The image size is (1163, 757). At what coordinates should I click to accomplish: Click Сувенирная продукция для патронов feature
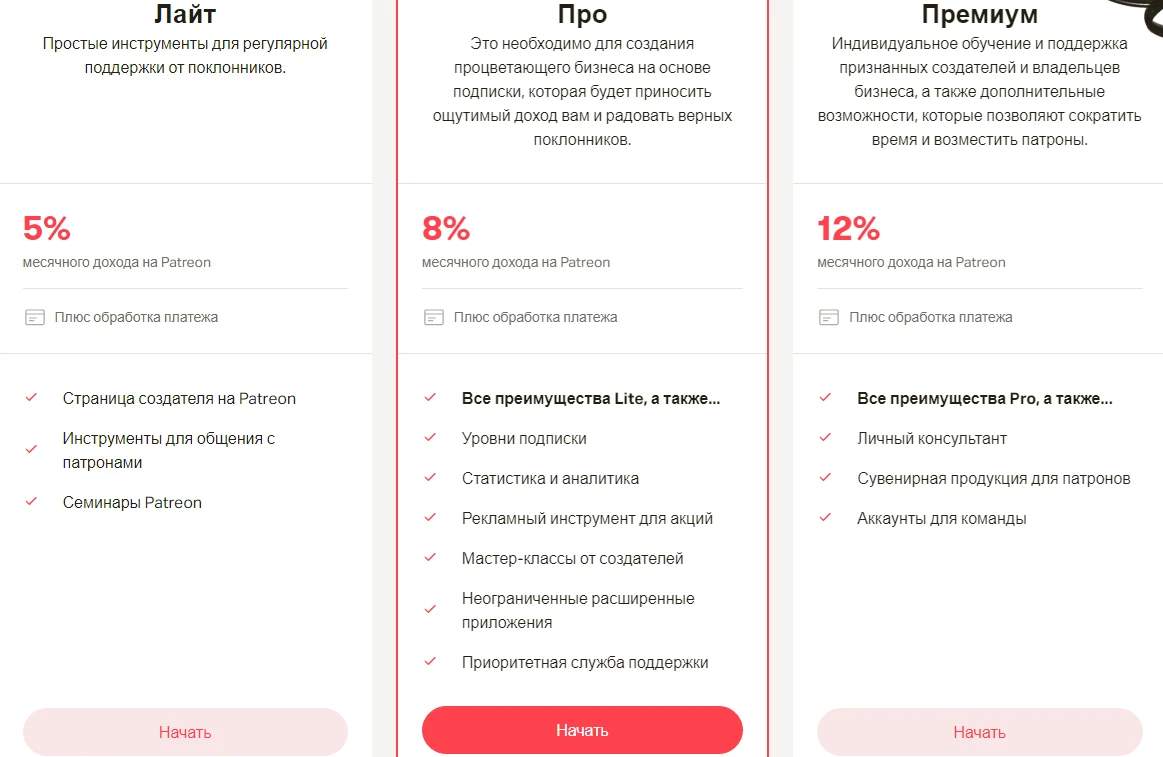pos(994,478)
